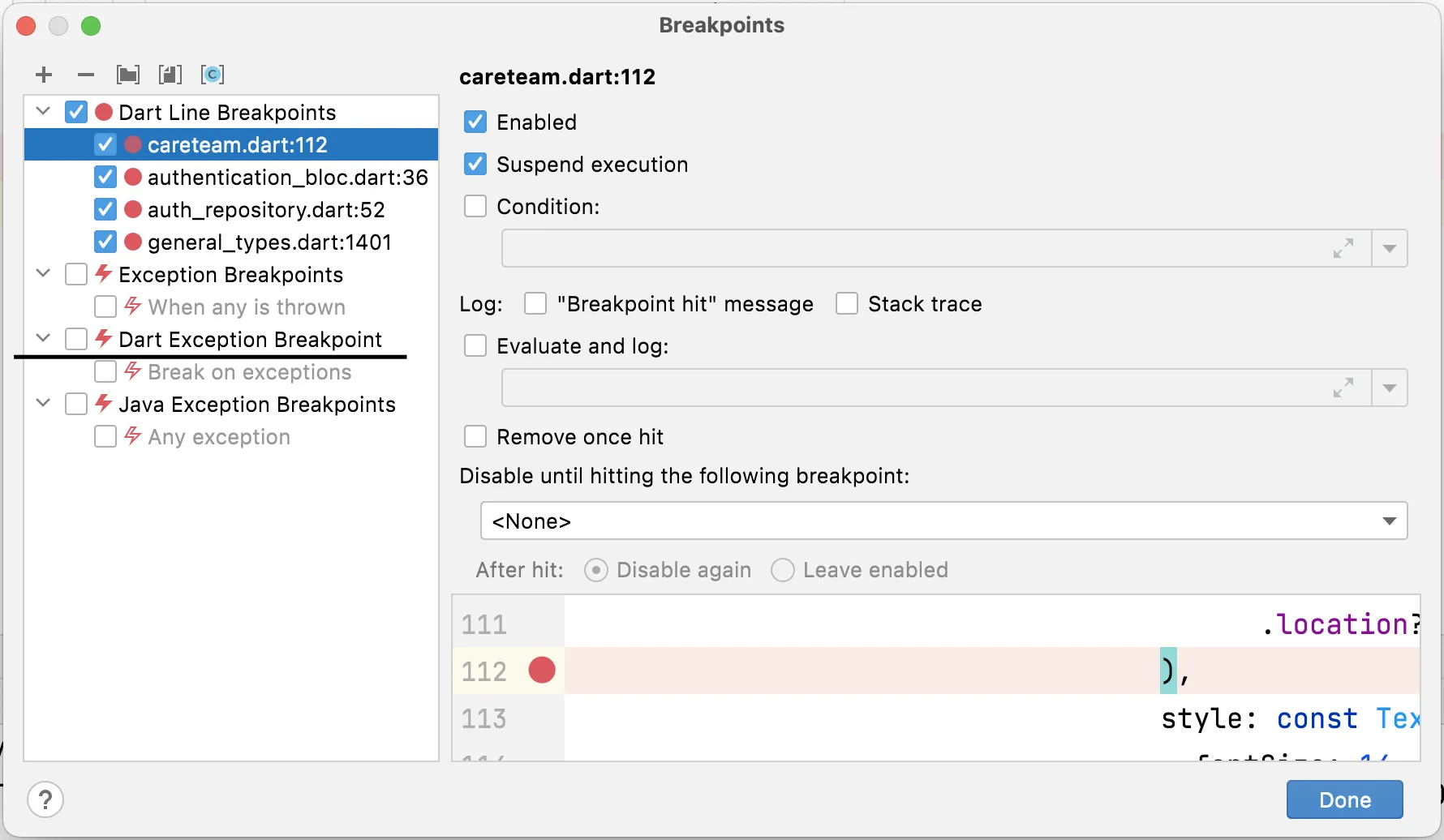Check the Remove once hit option
Viewport: 1444px width, 840px height.
tap(475, 437)
